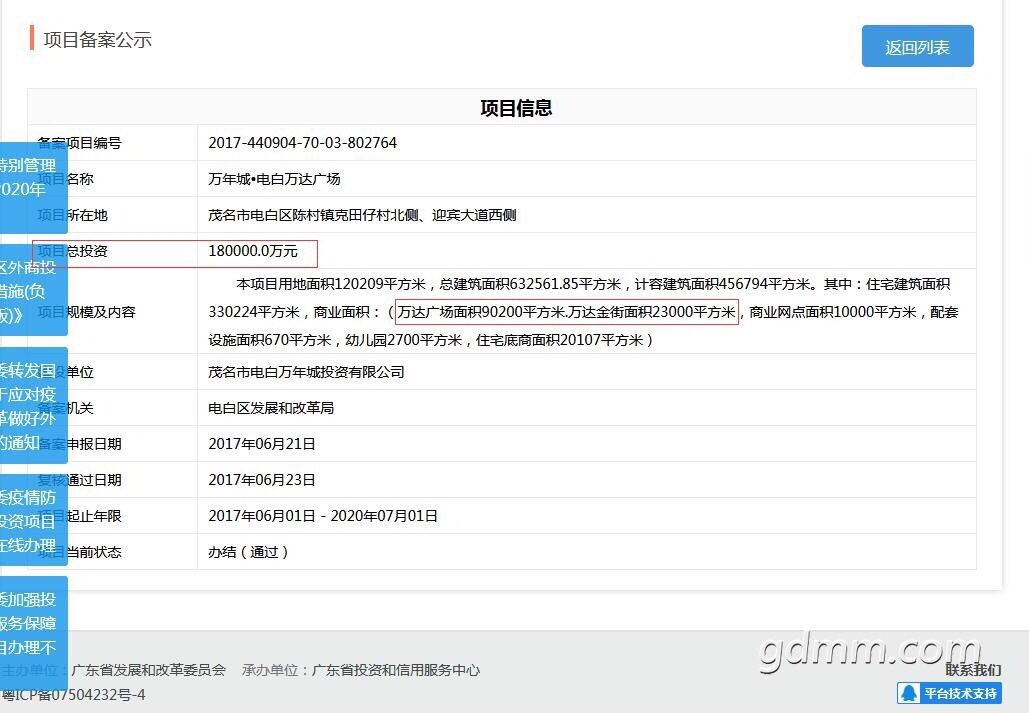Image resolution: width=1029 pixels, height=713 pixels.
Task: Open the blue sidebar tile containing 区外商投
Action: [x=33, y=290]
